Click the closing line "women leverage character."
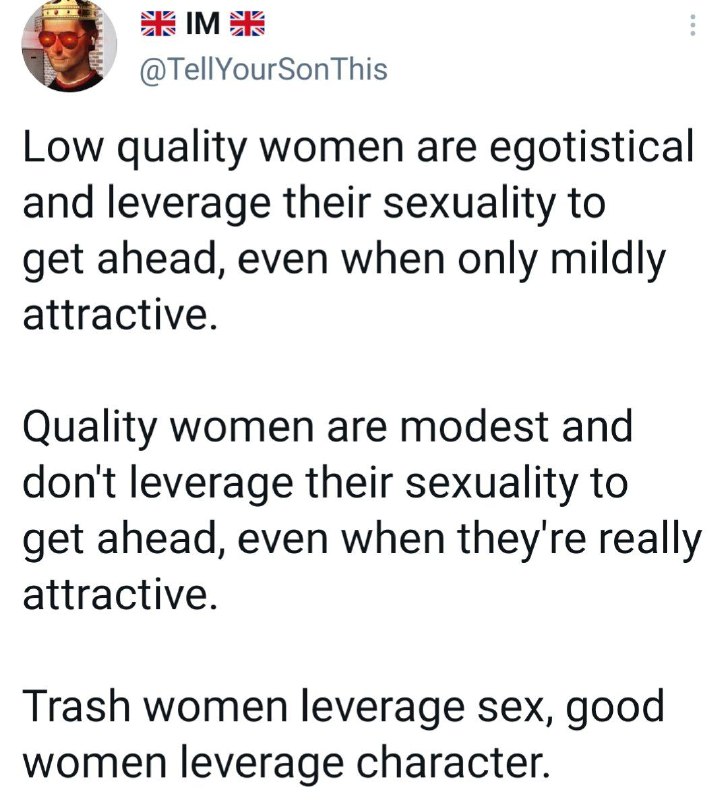Viewport: 728px width, 800px height. [x=287, y=764]
